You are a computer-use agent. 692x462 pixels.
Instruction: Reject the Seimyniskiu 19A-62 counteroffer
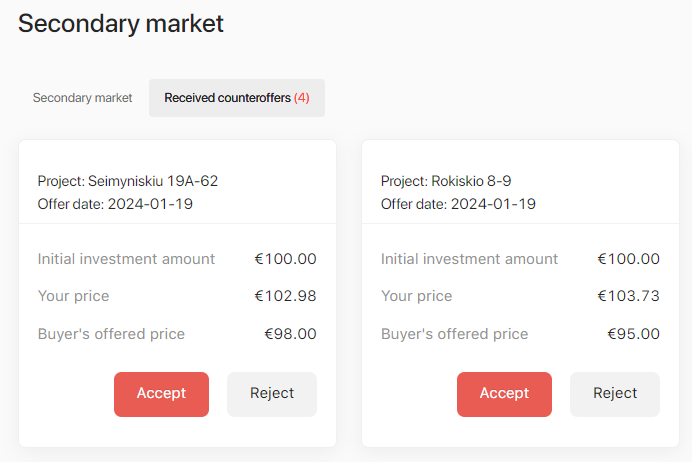click(x=272, y=394)
